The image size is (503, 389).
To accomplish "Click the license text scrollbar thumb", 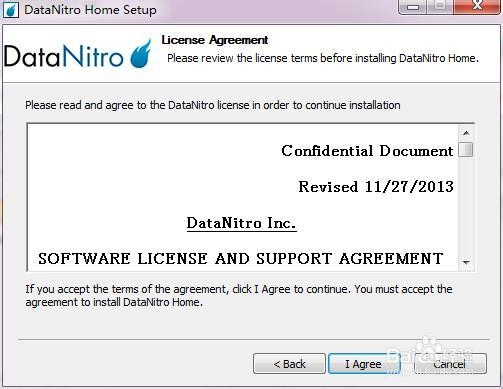I will [466, 149].
